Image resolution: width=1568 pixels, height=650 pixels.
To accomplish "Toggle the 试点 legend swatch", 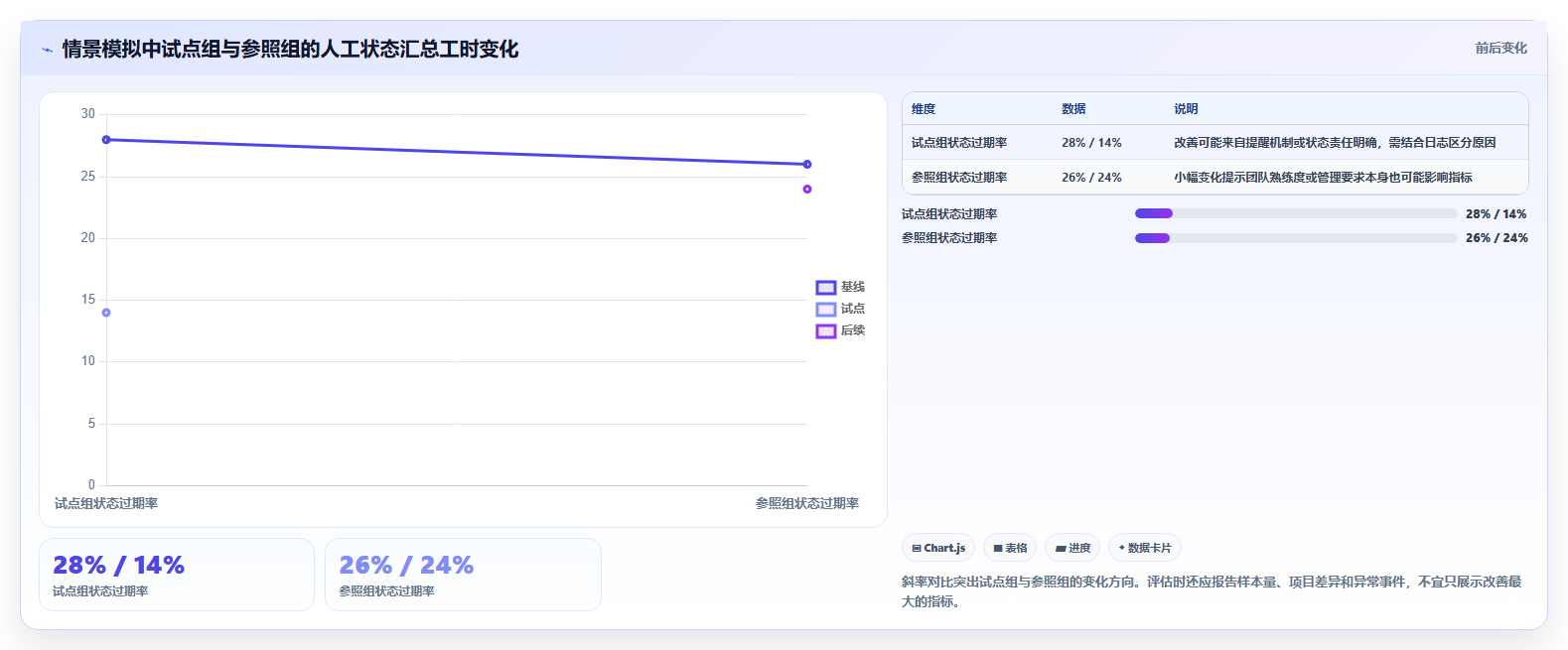I will [826, 310].
